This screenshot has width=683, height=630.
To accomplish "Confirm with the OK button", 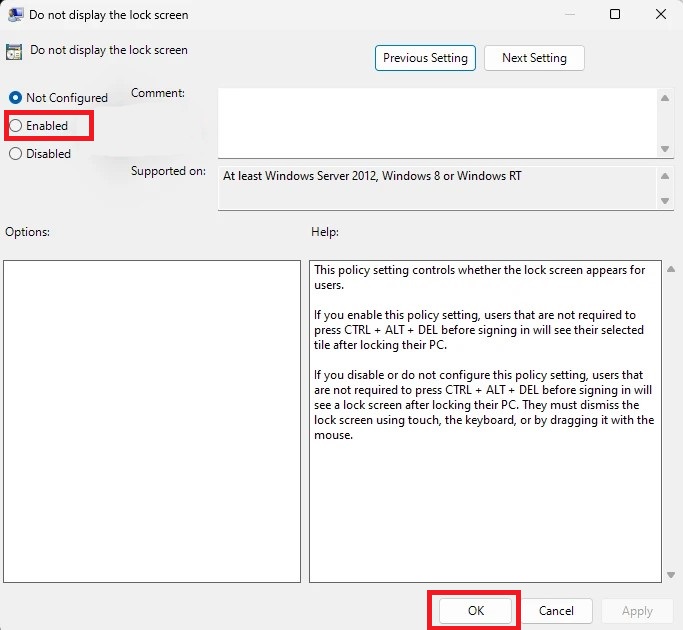I will click(x=475, y=610).
